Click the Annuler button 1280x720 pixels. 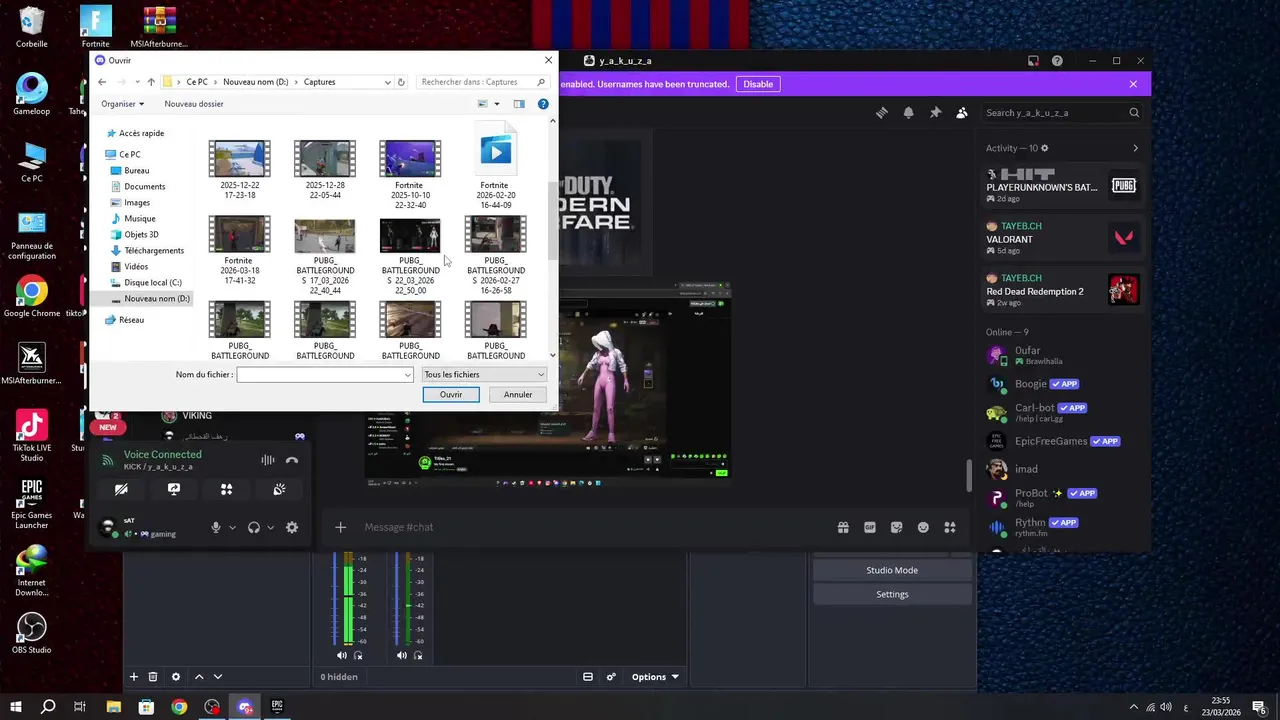point(518,395)
